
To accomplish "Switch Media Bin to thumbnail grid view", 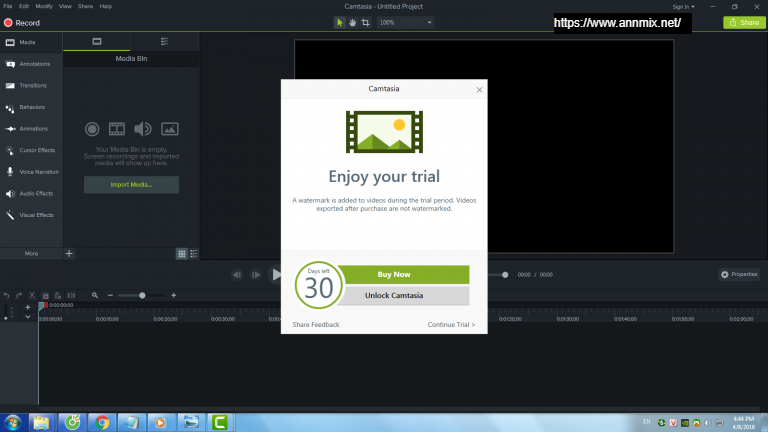I will click(182, 254).
